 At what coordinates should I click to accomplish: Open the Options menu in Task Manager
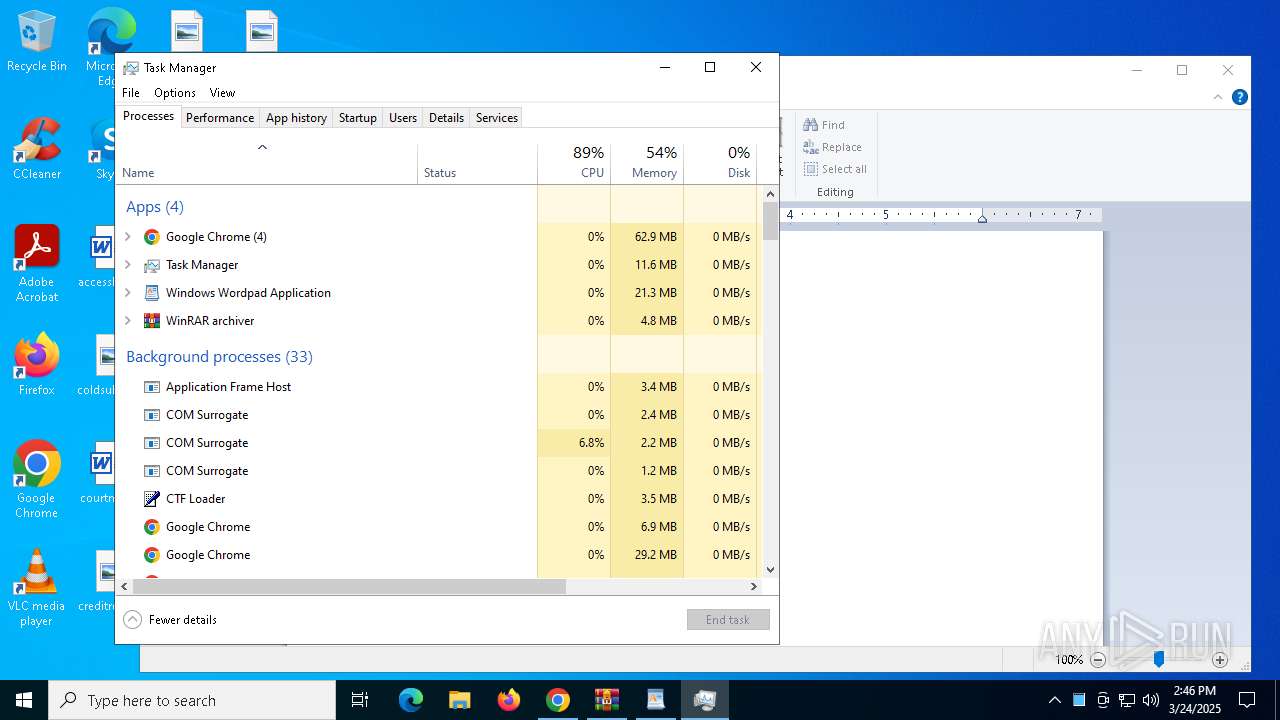175,93
